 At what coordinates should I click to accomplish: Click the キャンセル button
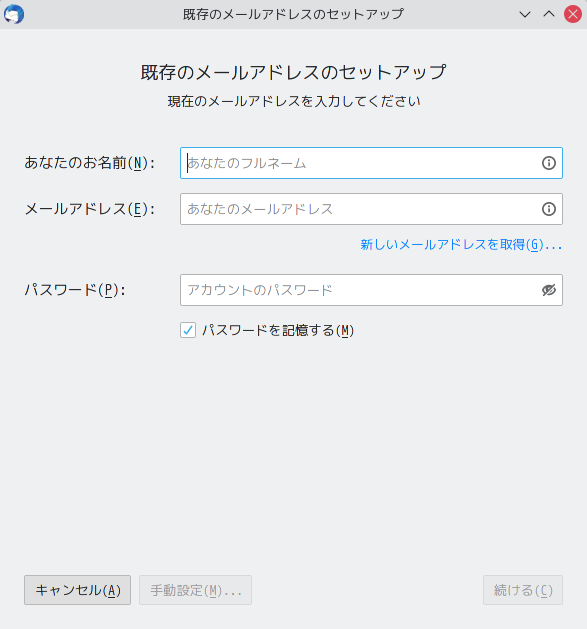77,590
